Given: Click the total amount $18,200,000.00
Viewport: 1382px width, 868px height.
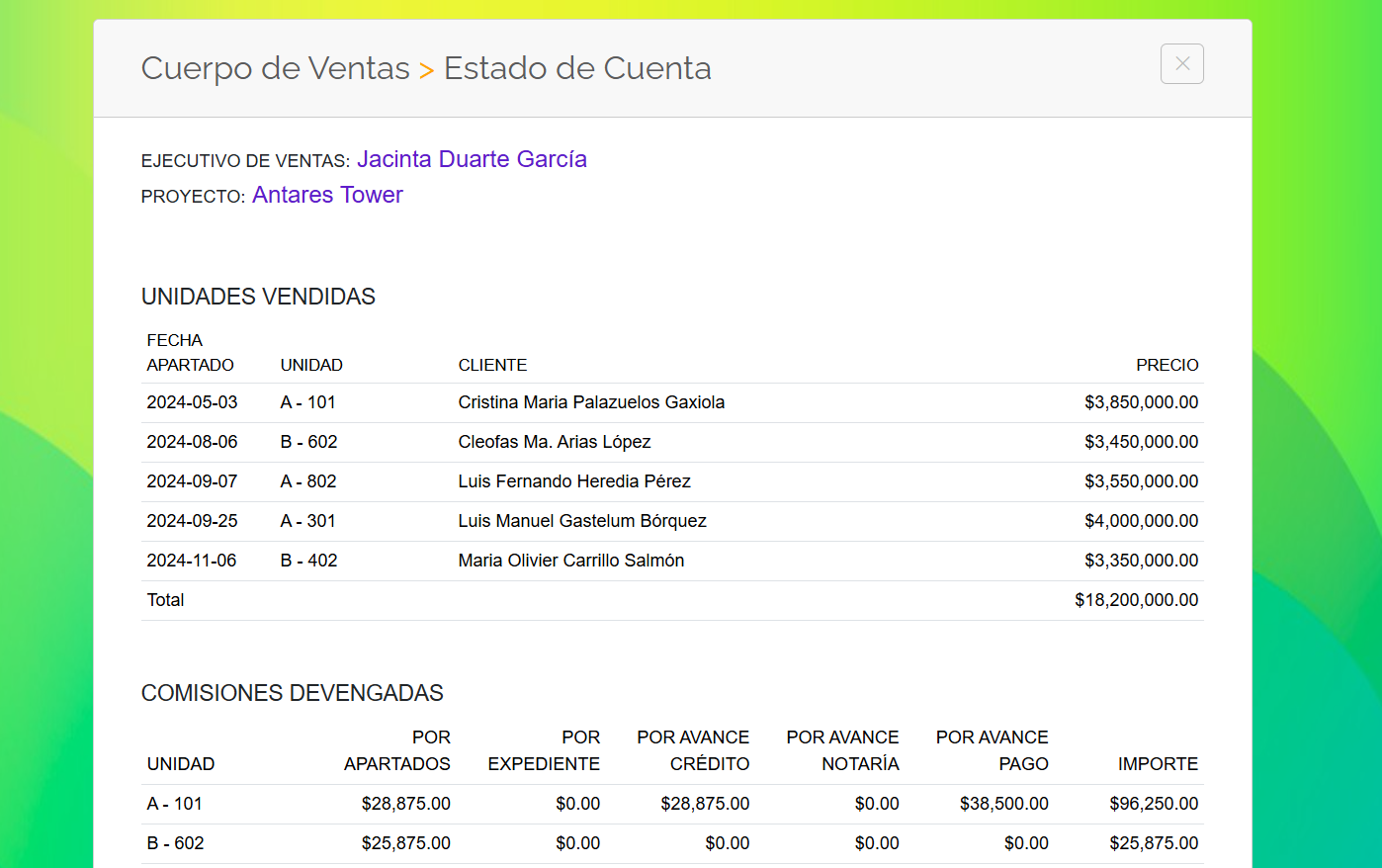Looking at the screenshot, I should 1136,600.
